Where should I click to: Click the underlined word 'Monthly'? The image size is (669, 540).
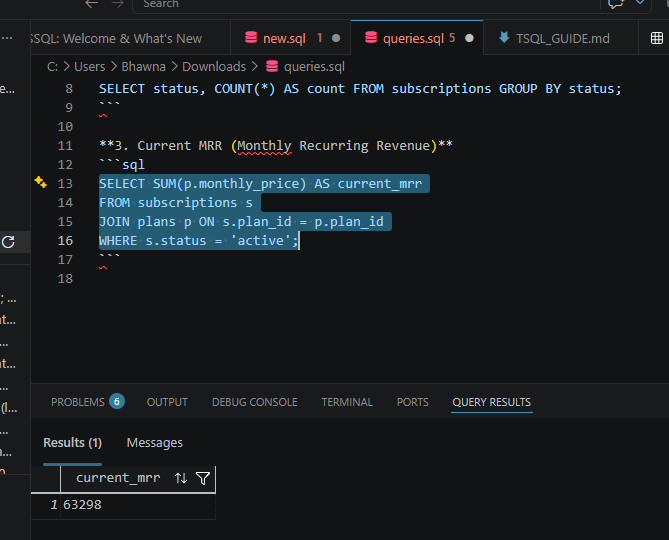tap(264, 146)
